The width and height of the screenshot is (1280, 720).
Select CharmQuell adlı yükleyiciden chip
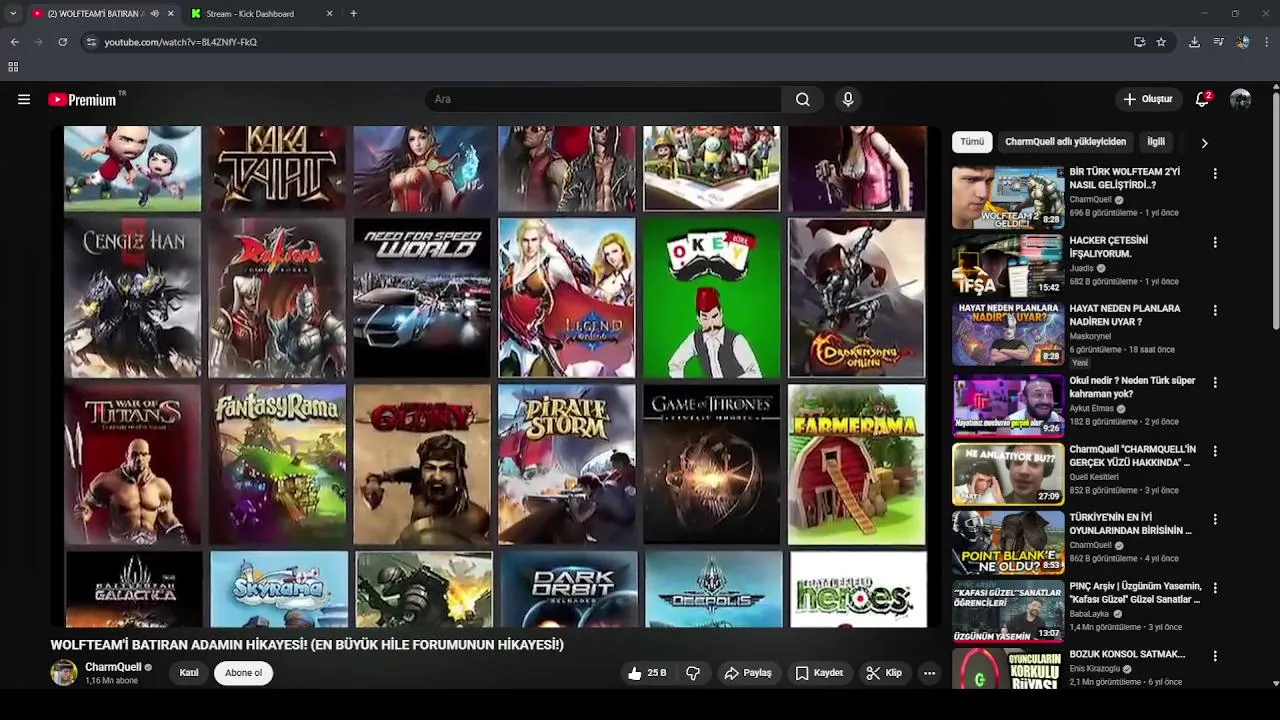coord(1065,142)
